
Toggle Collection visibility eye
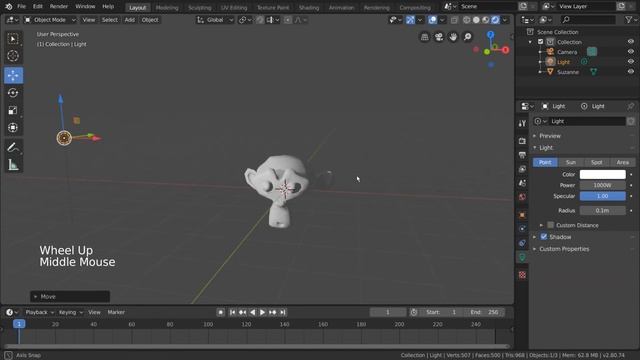[x=631, y=42]
